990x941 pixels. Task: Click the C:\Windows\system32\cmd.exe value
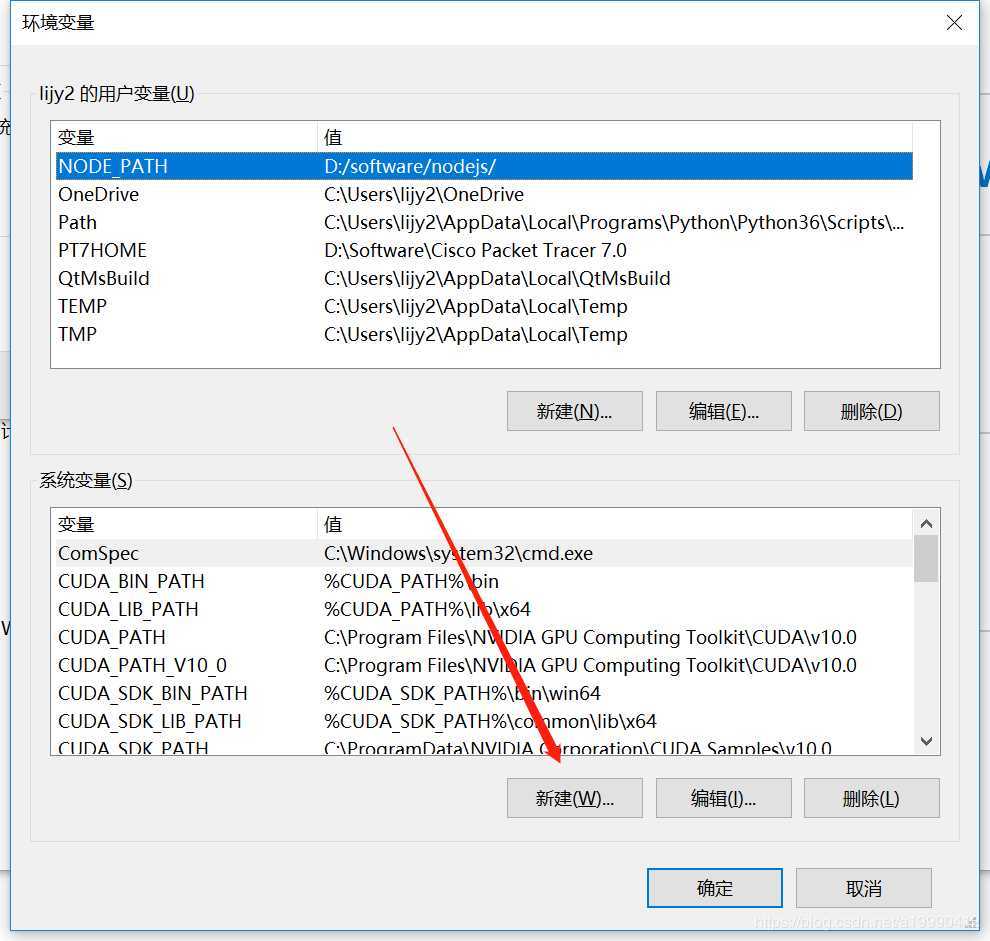pos(458,553)
